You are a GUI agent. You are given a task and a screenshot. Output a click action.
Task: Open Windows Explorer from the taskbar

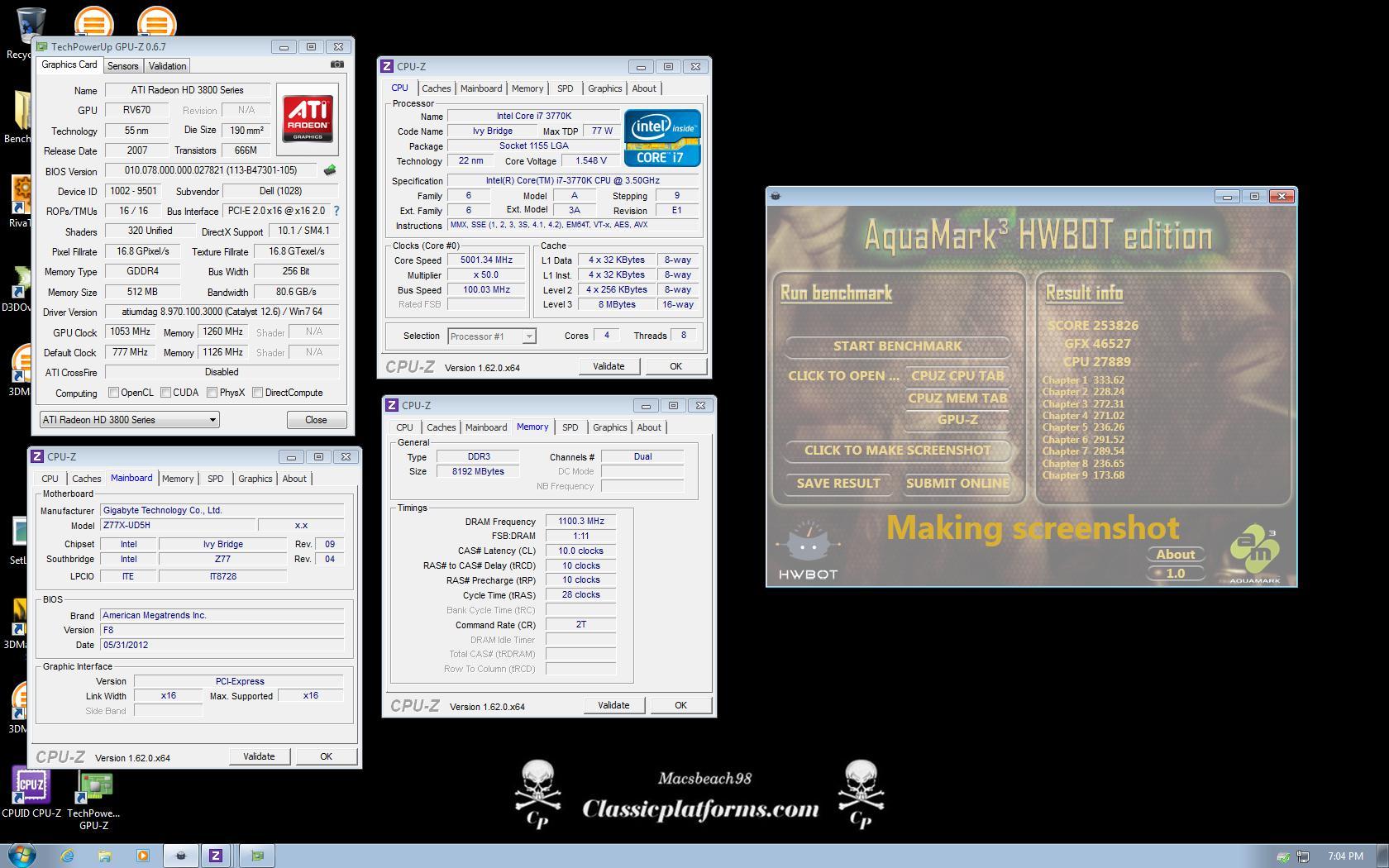[x=105, y=856]
